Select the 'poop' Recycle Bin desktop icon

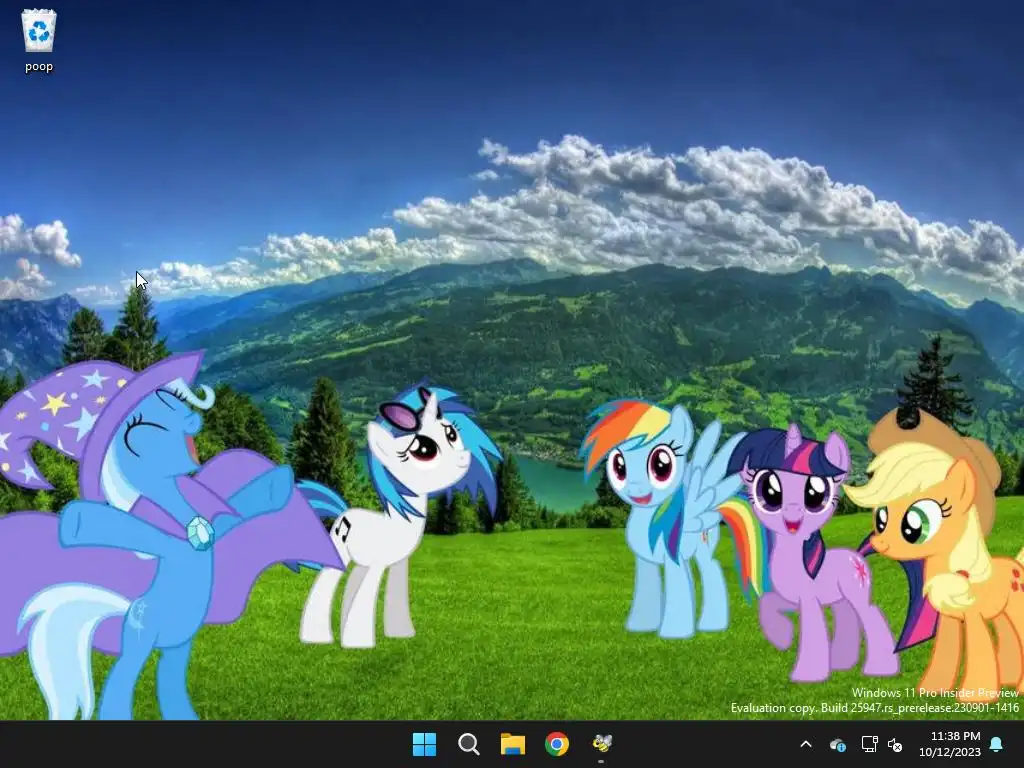pos(39,40)
